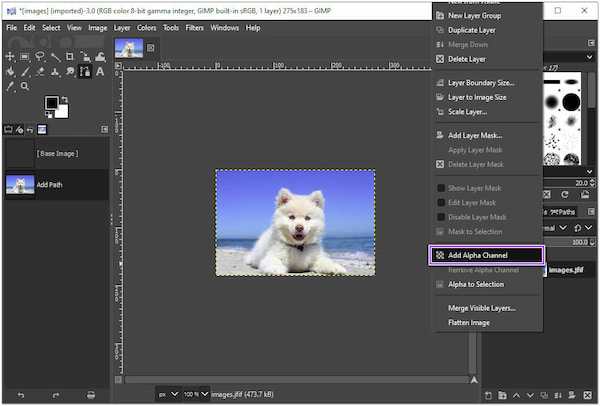Click the image tab menu button
Viewport: 600px width, 406px height.
point(151,48)
